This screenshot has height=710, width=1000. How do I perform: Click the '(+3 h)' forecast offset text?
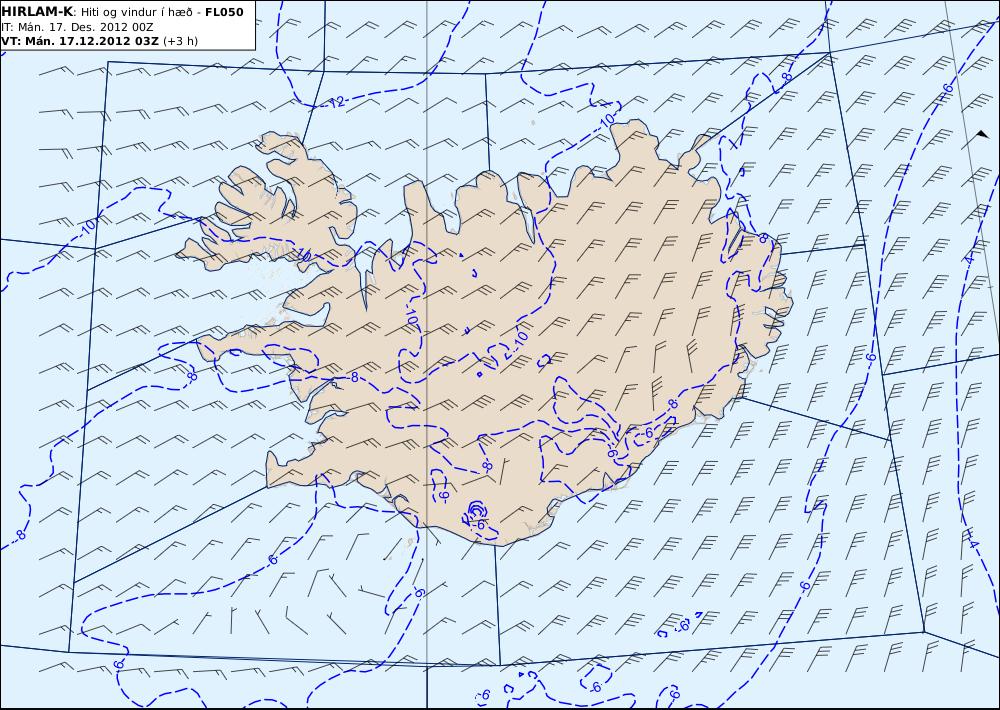(180, 41)
